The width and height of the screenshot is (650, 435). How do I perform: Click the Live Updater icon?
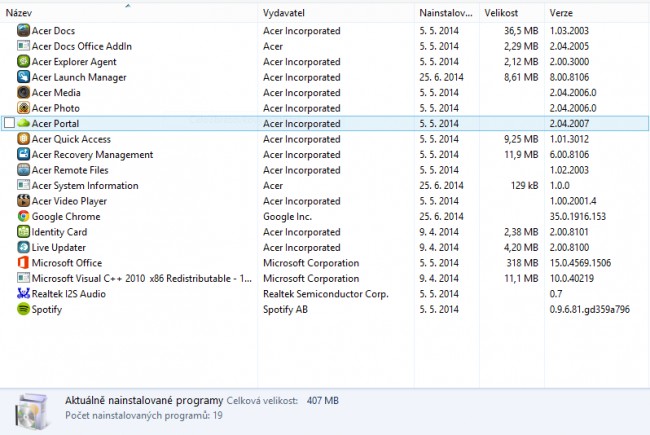click(x=23, y=247)
